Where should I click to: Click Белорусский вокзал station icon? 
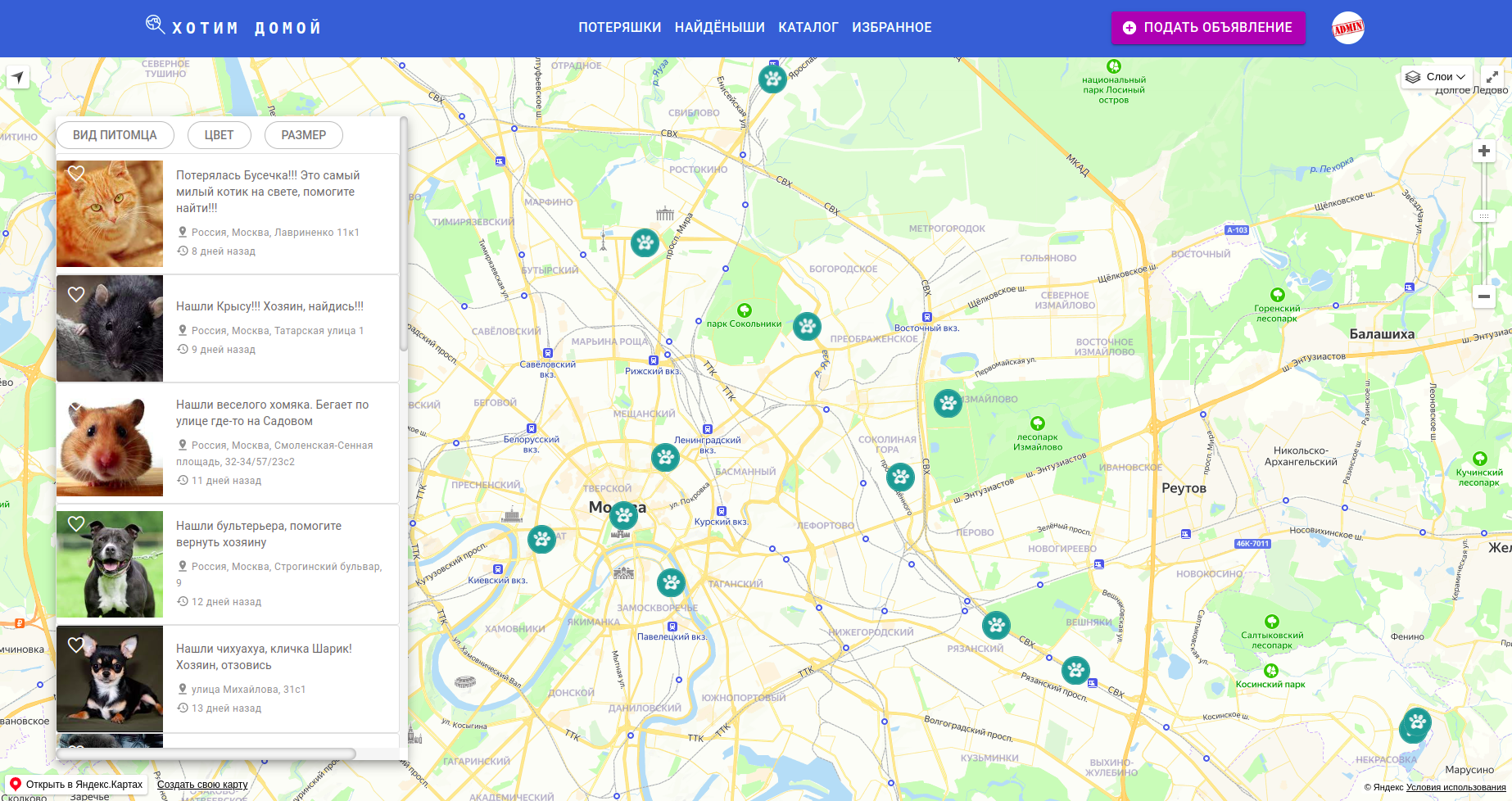coord(531,428)
